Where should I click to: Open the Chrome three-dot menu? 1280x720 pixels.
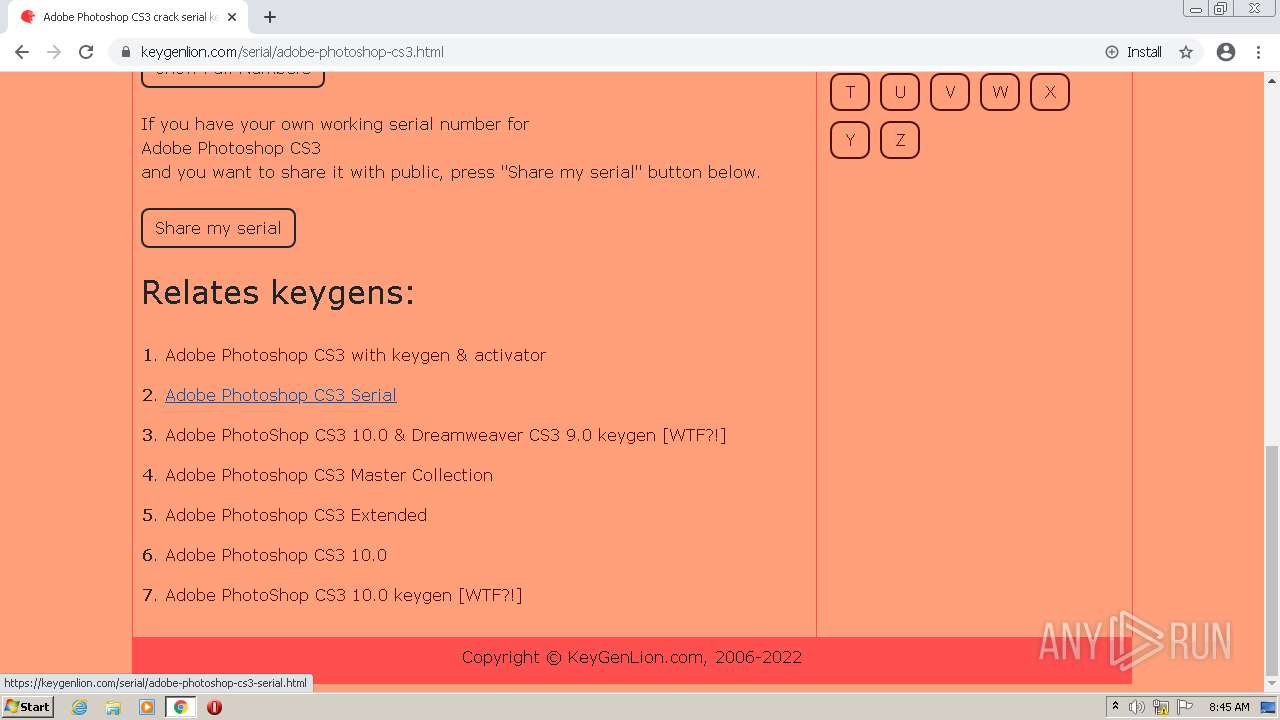pos(1258,52)
